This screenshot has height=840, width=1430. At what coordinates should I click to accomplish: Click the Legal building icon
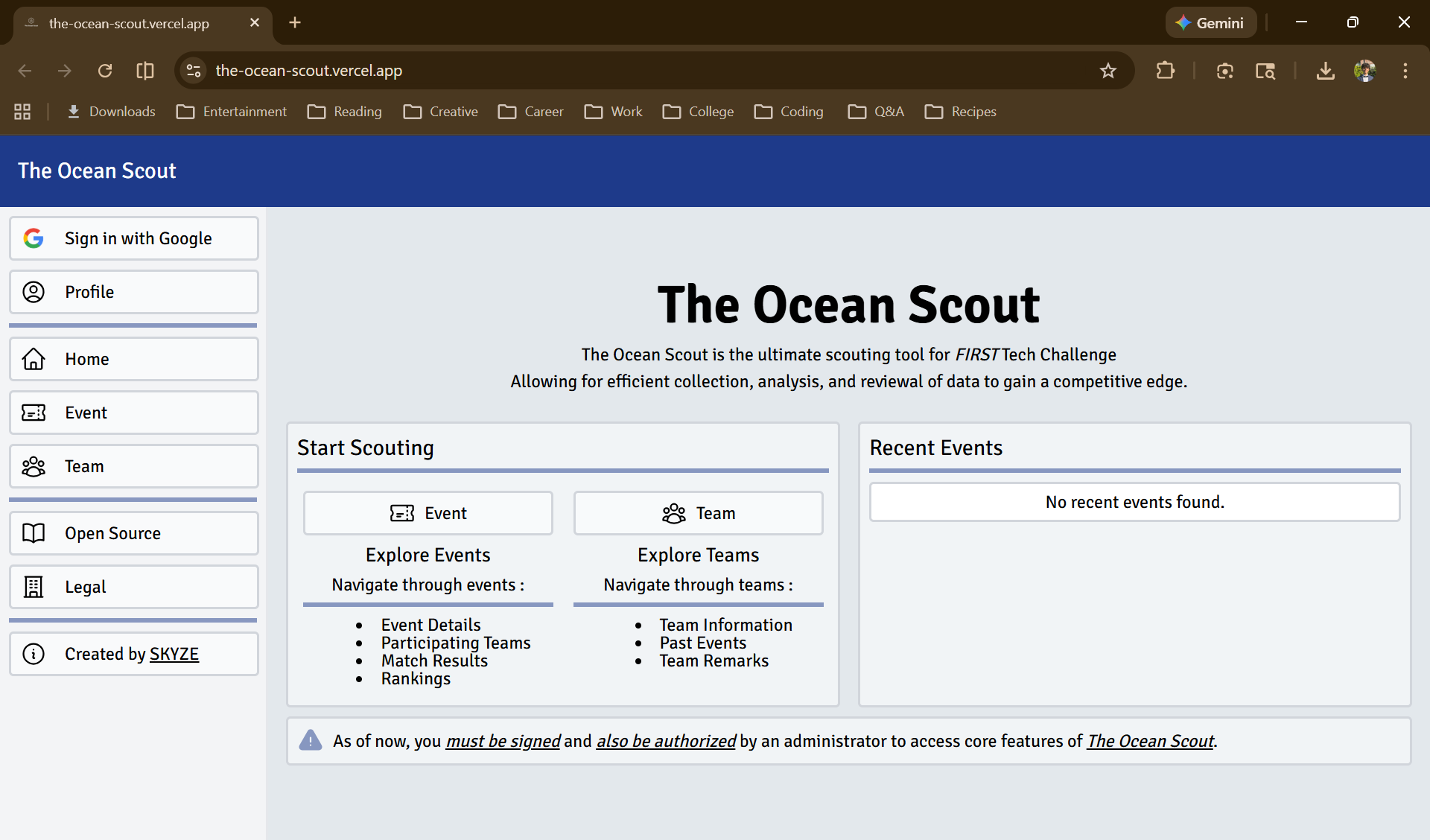34,587
